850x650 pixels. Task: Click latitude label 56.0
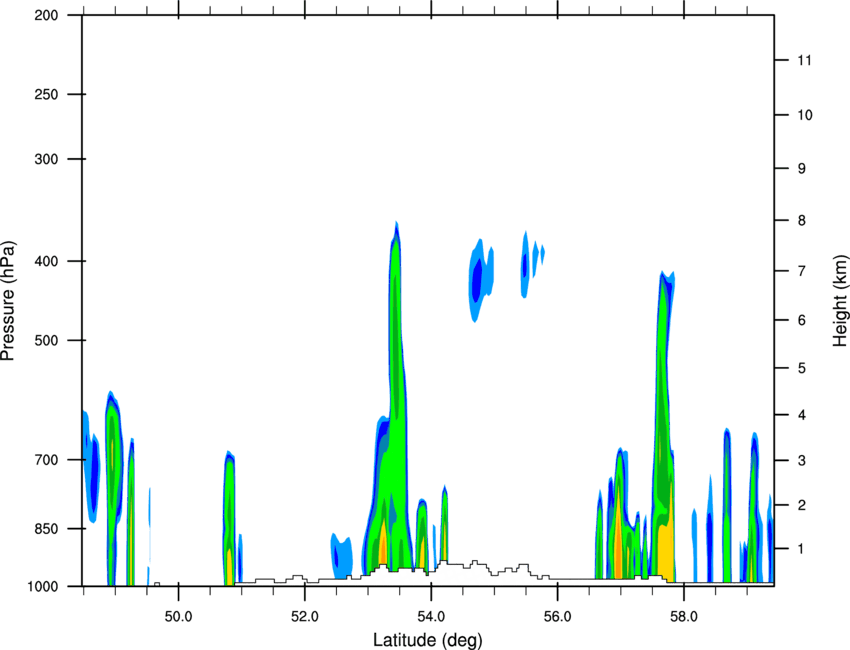tap(557, 617)
